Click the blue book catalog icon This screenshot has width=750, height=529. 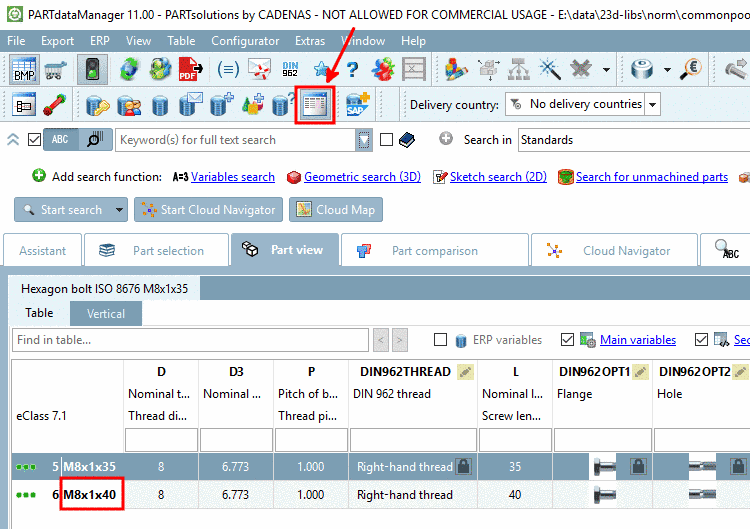[407, 140]
